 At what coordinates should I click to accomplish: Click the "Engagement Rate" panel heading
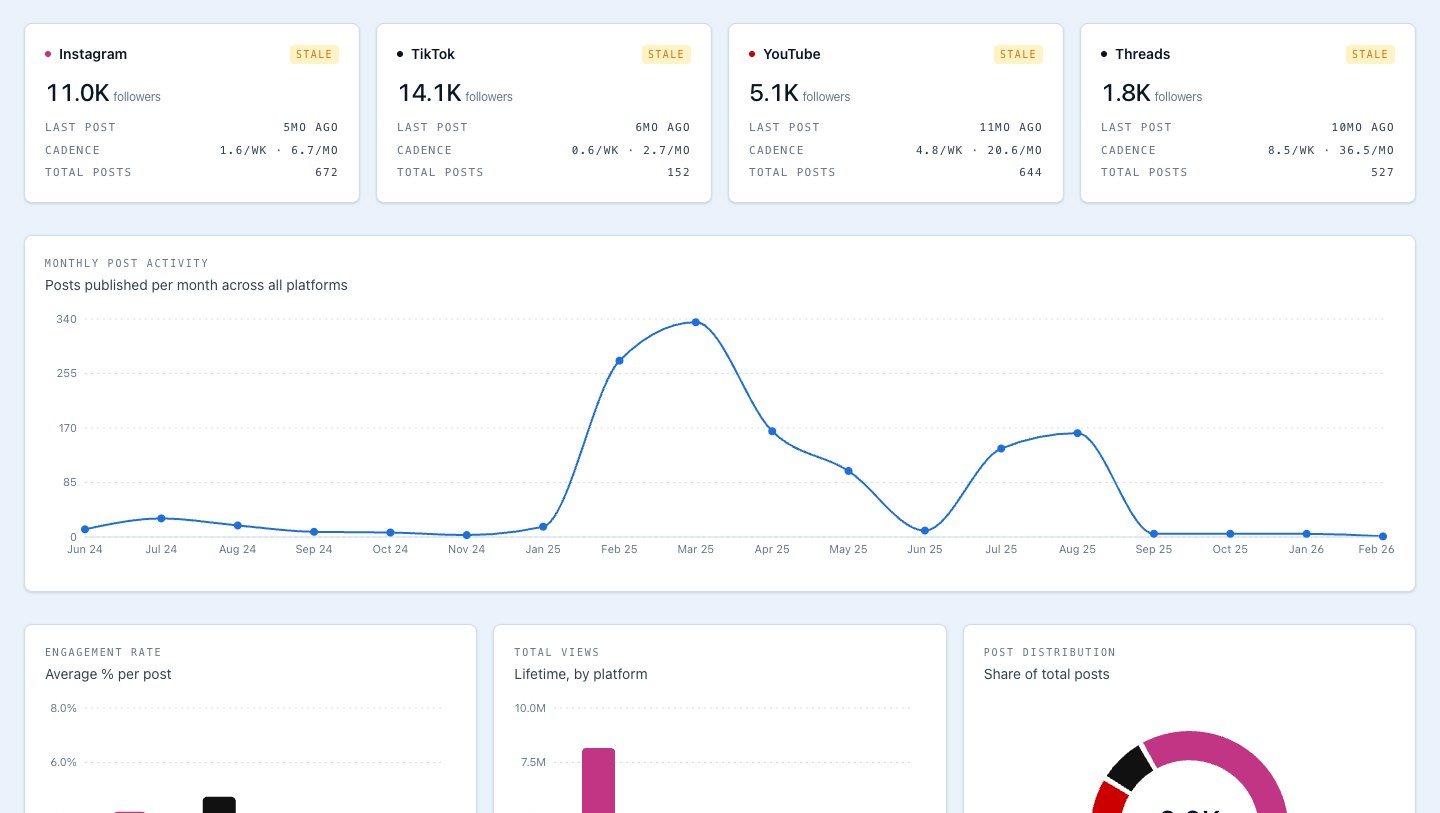[x=103, y=652]
